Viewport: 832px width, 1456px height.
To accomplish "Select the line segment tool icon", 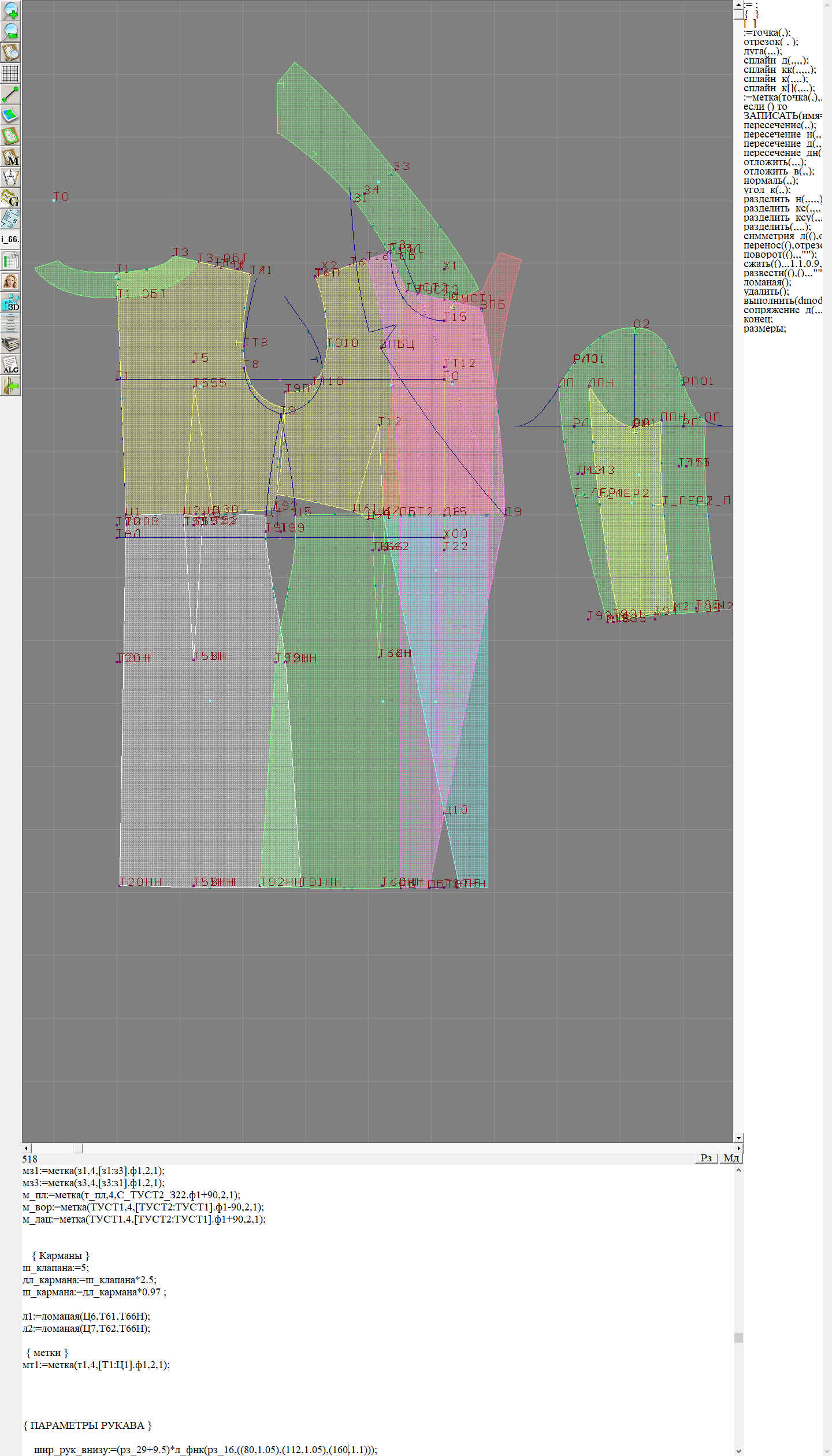I will coord(10,94).
